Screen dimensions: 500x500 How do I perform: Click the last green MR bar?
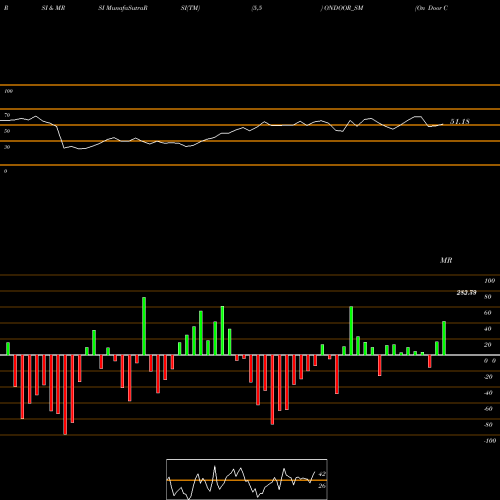coord(444,338)
